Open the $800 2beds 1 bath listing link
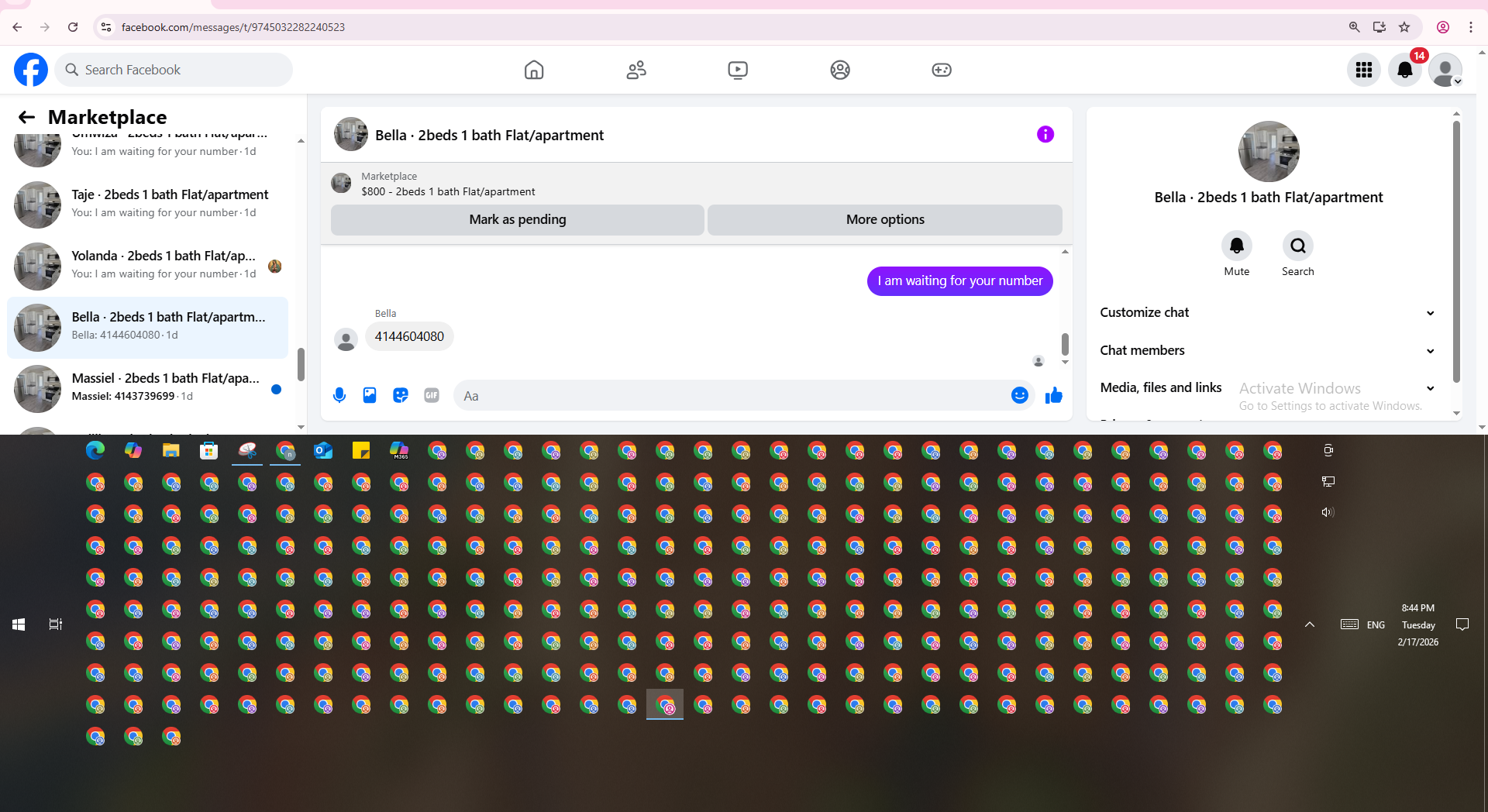Screen dimensions: 1488x812 (x=448, y=191)
